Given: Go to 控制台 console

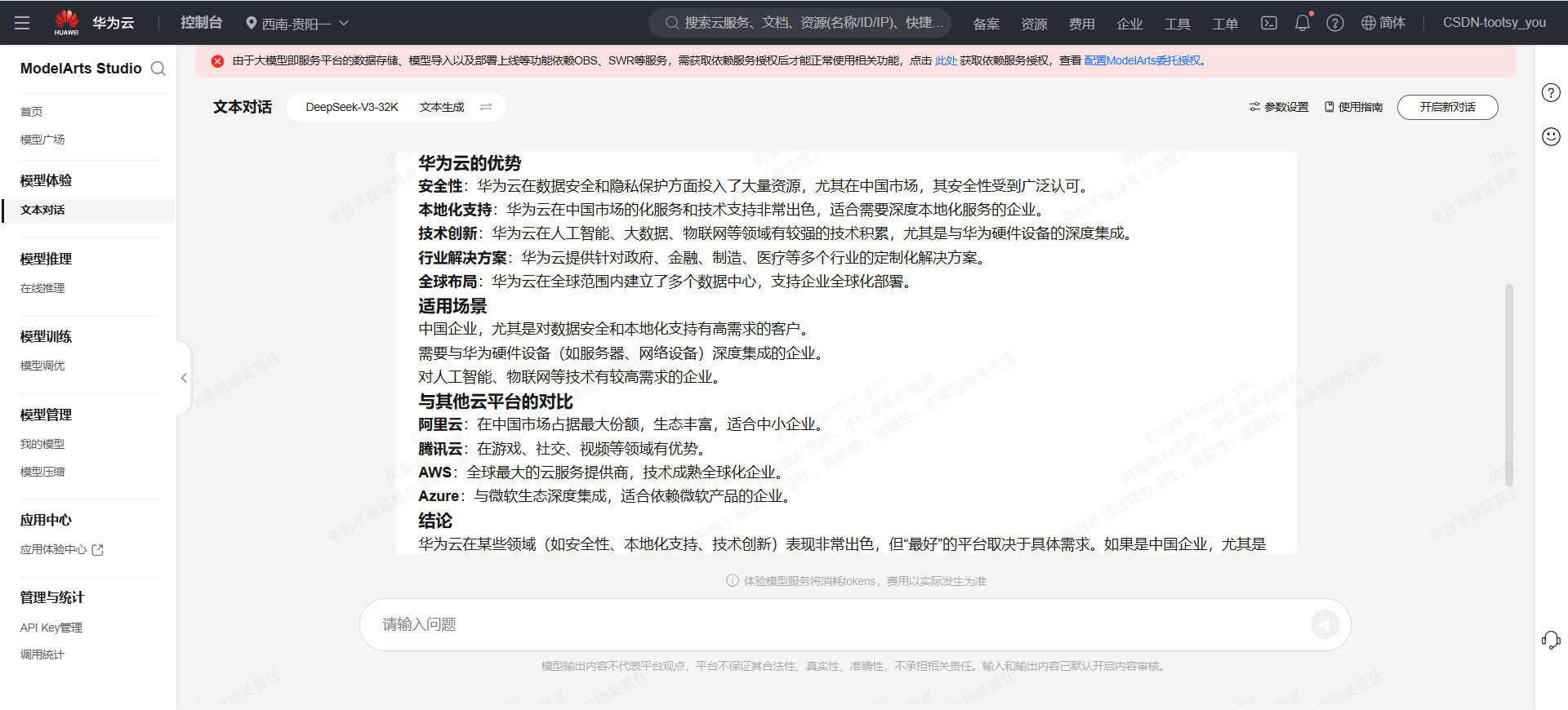Looking at the screenshot, I should (202, 23).
